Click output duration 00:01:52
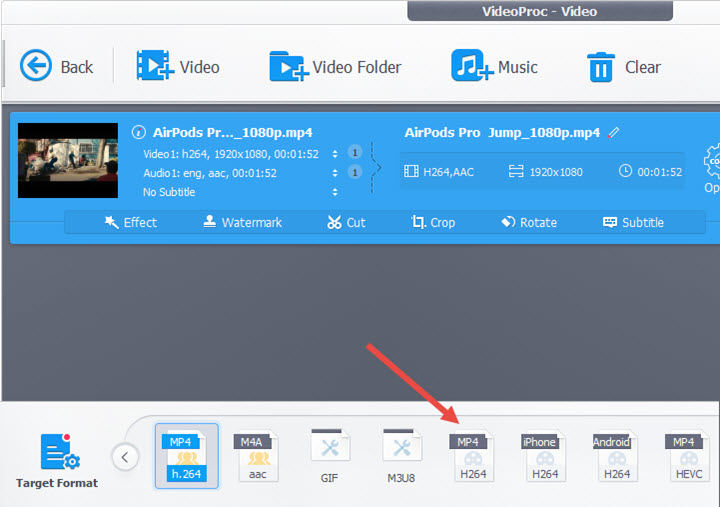The image size is (720, 507). pos(650,172)
